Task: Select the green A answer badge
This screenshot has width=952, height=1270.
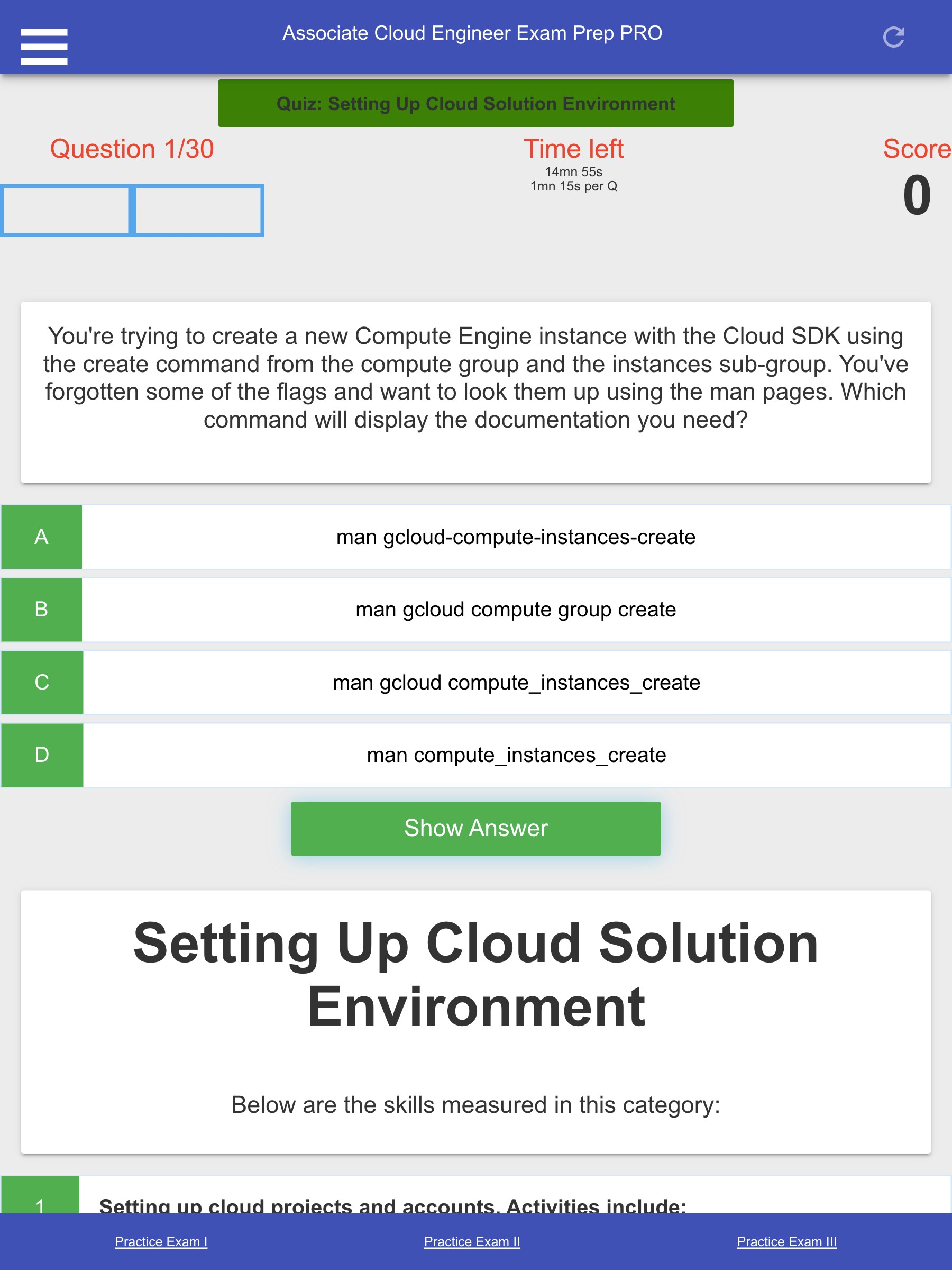Action: coord(41,537)
